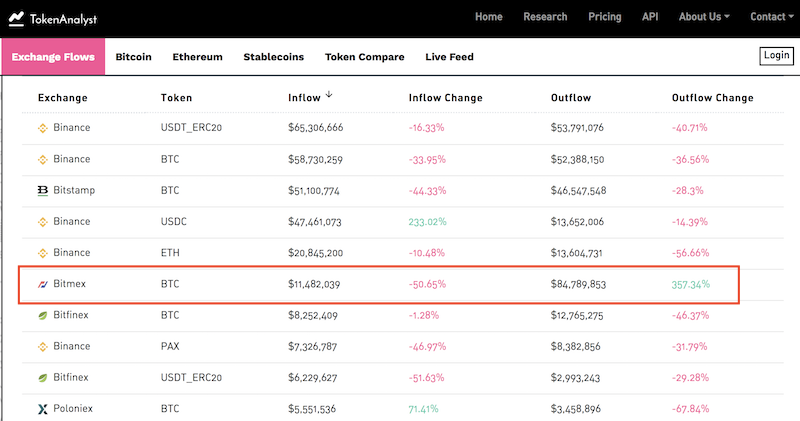Click Bitfinex icon in BTC row
The height and width of the screenshot is (421, 800).
[x=43, y=315]
